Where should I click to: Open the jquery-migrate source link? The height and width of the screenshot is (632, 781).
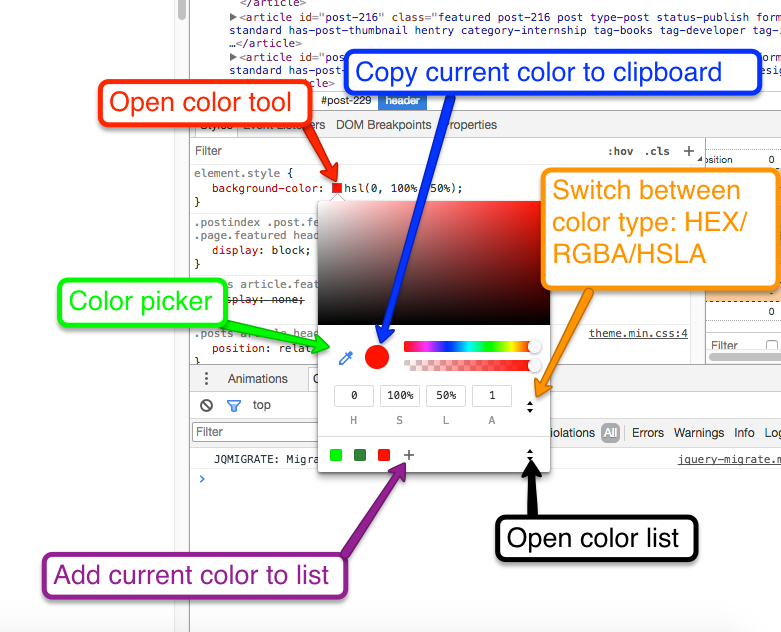tap(729, 459)
